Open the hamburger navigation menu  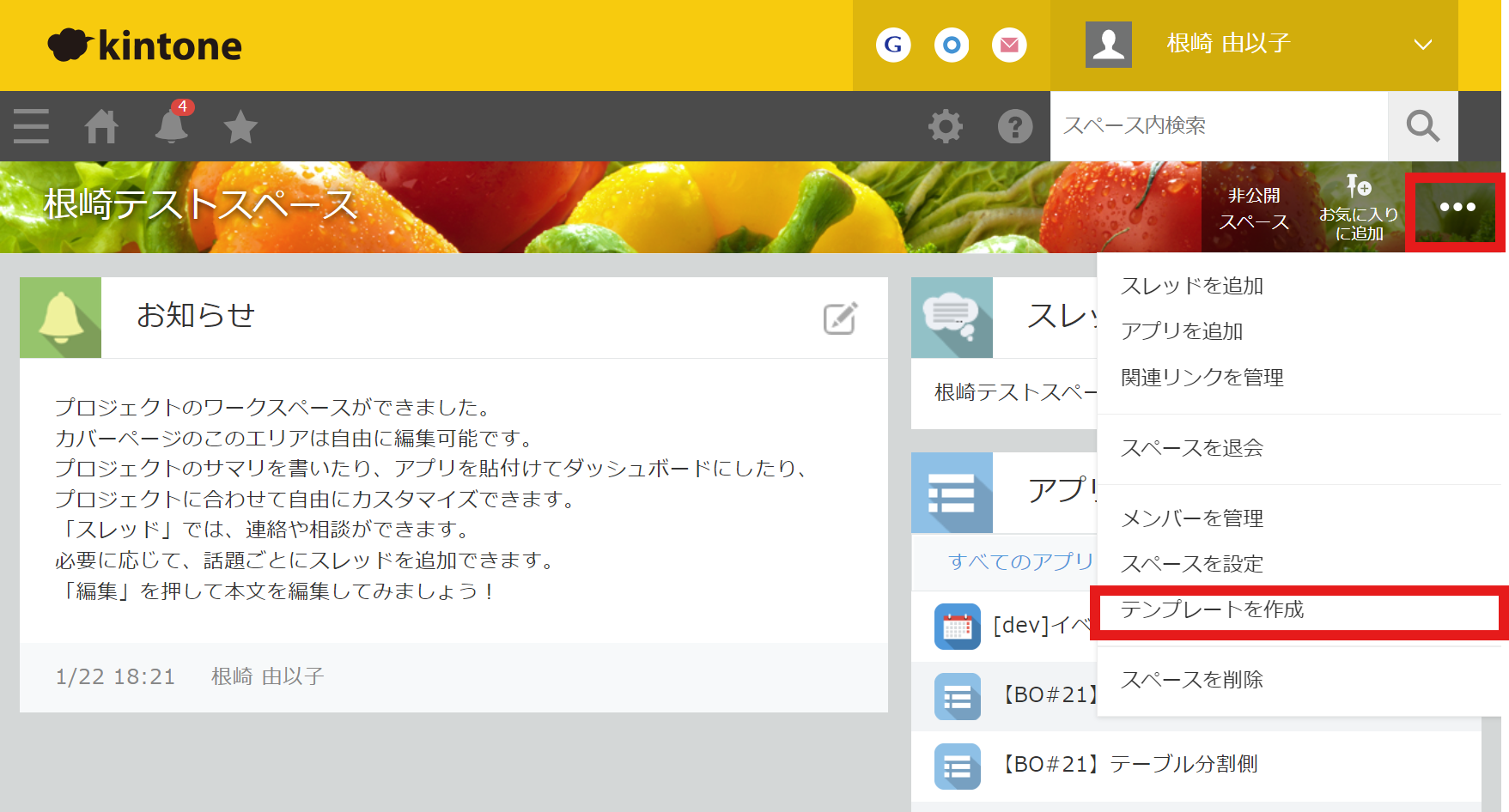tap(30, 126)
